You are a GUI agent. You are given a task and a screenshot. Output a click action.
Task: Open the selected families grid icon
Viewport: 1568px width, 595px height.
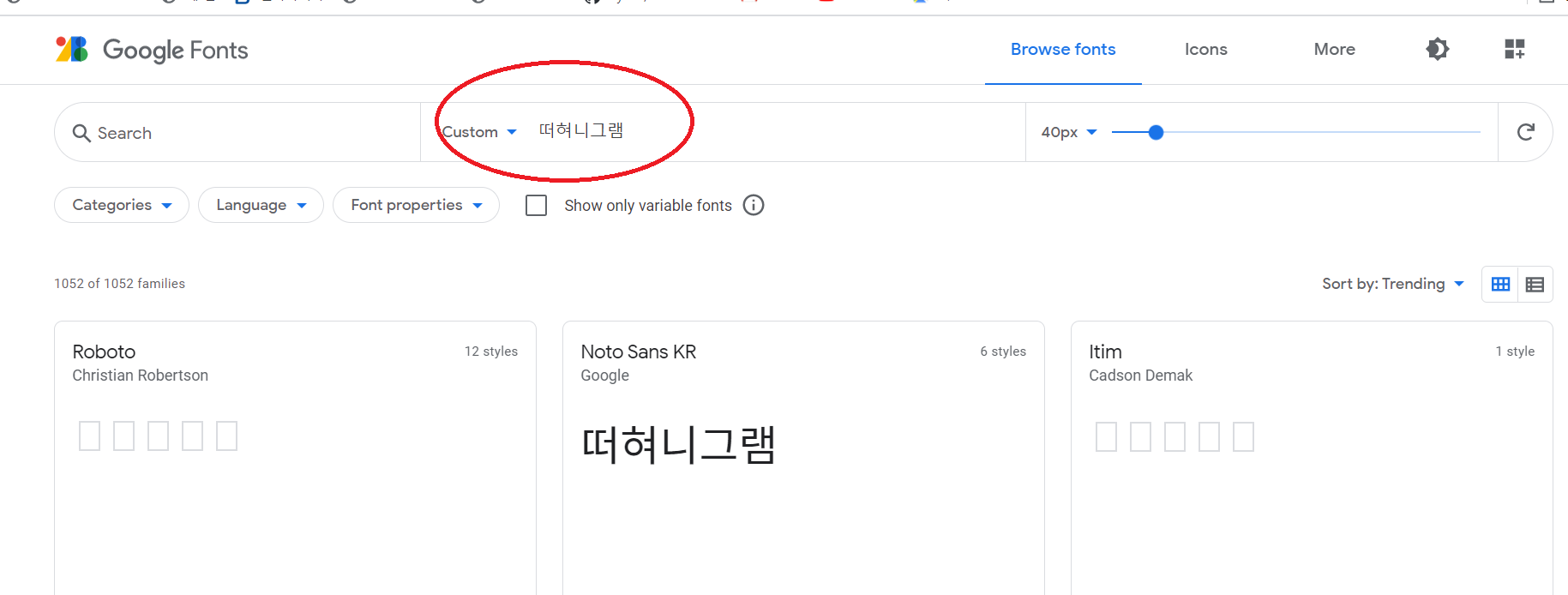click(x=1515, y=49)
